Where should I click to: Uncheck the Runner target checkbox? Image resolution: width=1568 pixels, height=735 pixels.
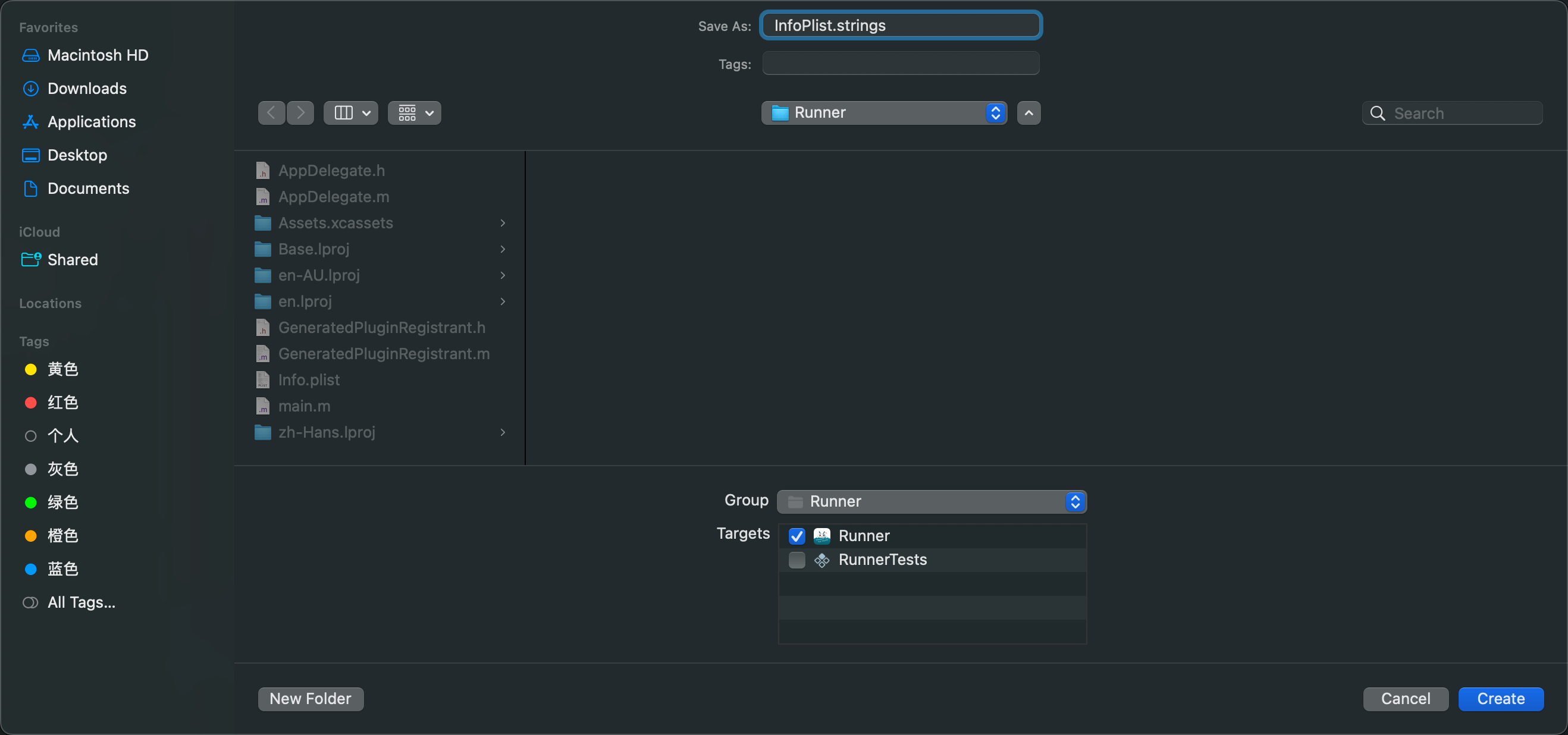click(796, 536)
